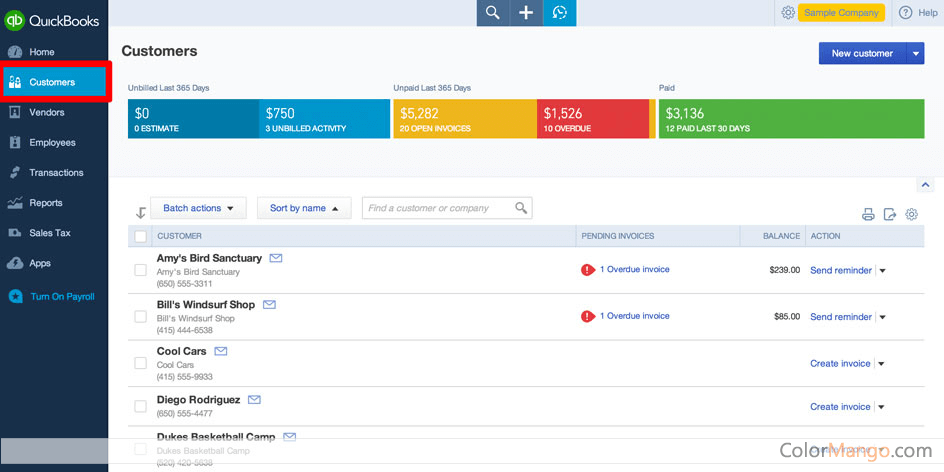Image resolution: width=944 pixels, height=472 pixels.
Task: Click the email icon beside Dukes Basketball Camp
Action: [x=290, y=437]
